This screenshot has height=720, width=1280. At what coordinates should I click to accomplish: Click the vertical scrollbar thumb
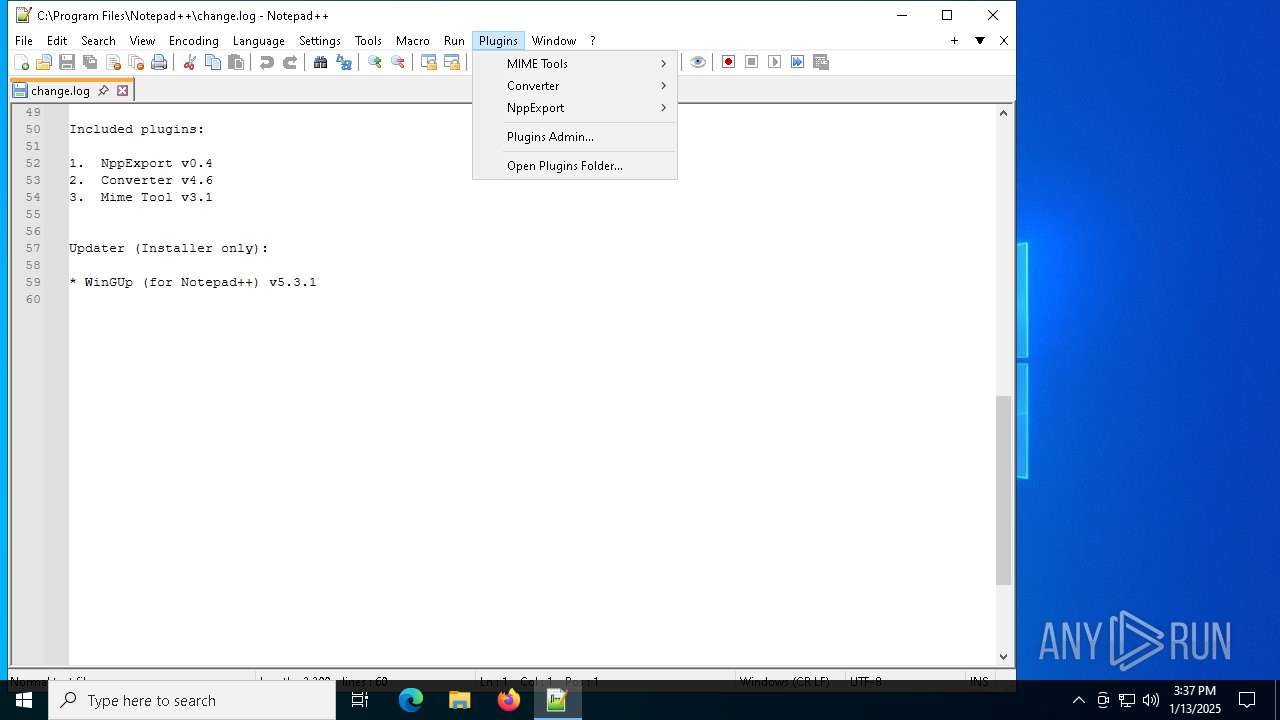1003,490
